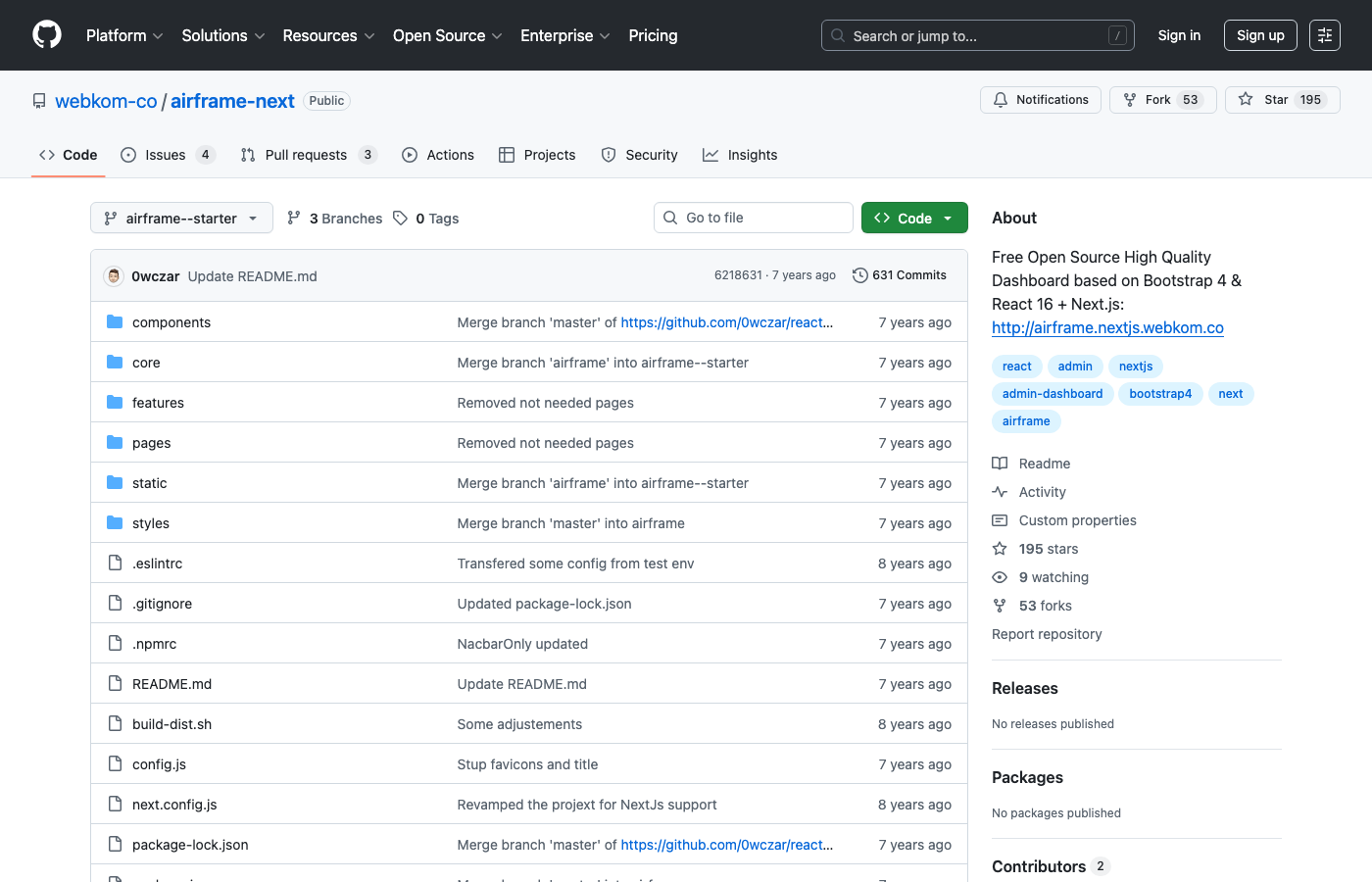
Task: Switch to the Pull requests tab
Action: click(306, 154)
